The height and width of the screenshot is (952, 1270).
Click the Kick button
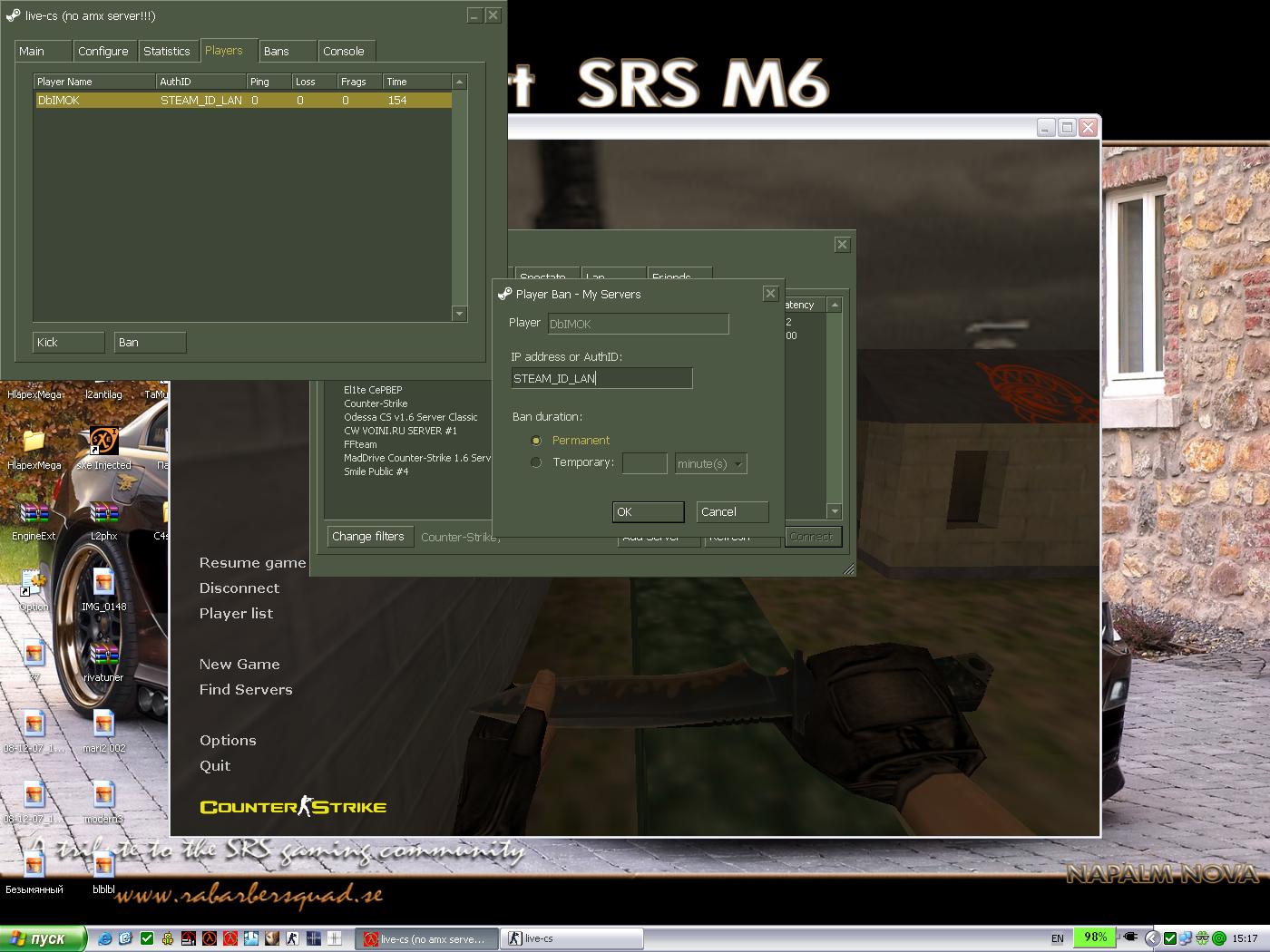click(x=69, y=342)
